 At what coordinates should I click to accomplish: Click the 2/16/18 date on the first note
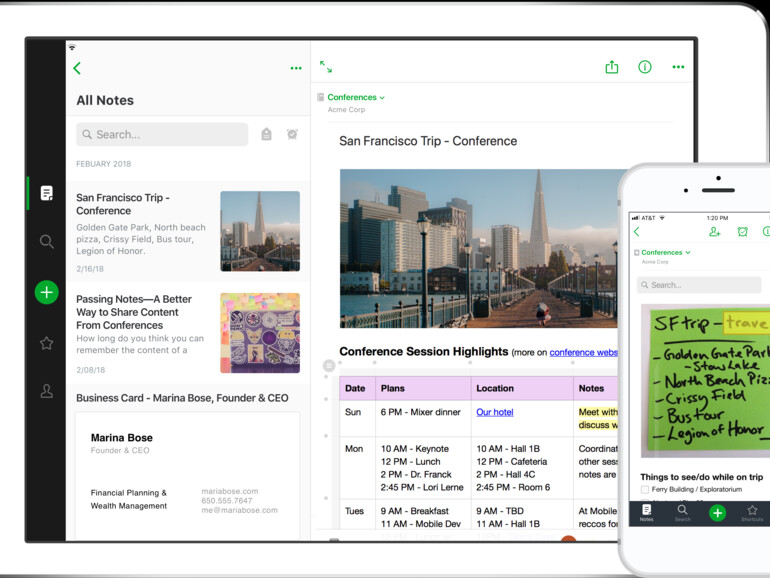tap(90, 269)
